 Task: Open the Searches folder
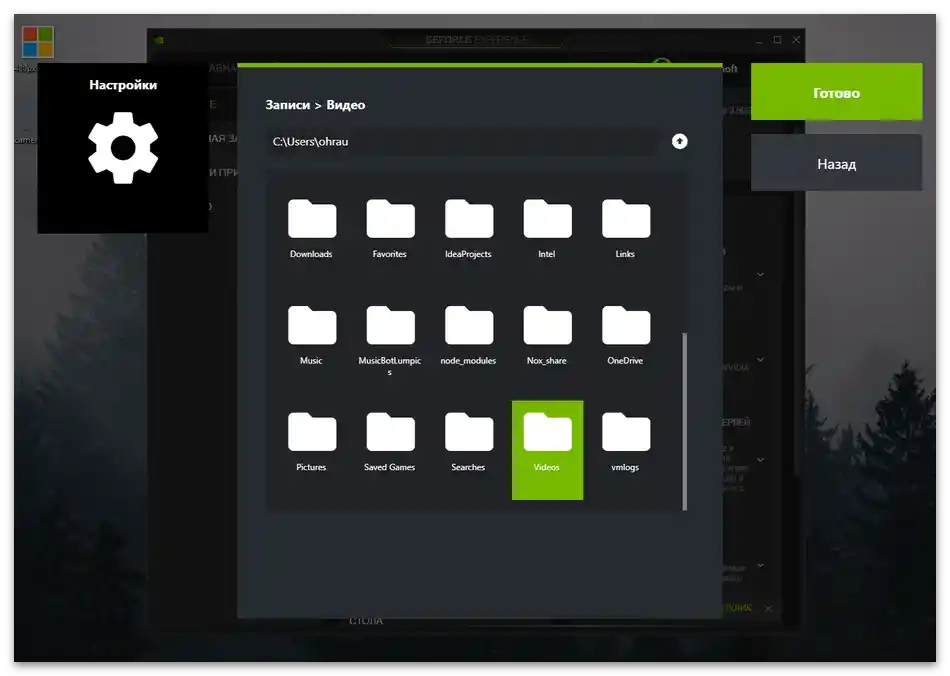pyautogui.click(x=468, y=442)
